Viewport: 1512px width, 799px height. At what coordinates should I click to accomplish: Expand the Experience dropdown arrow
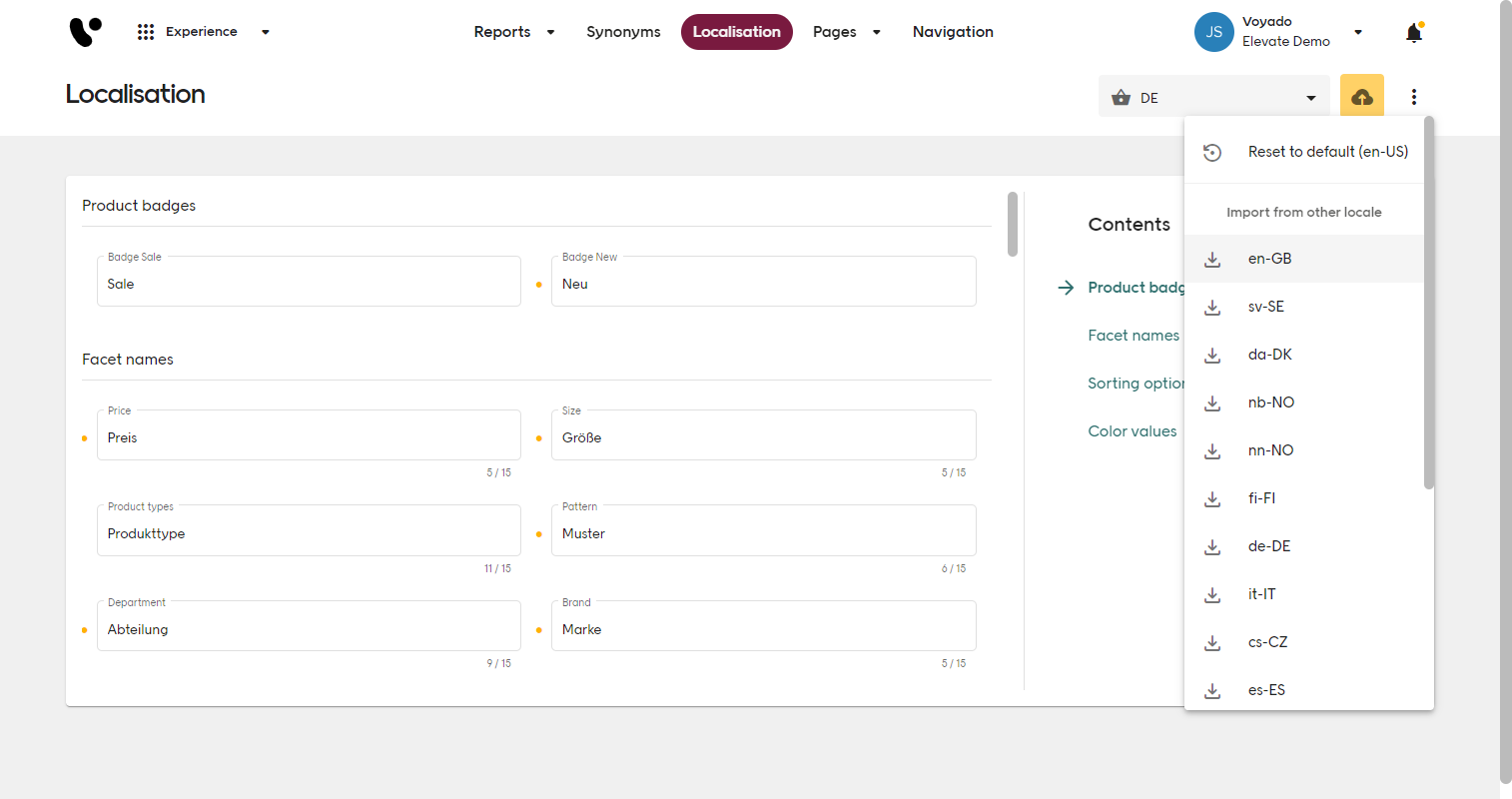click(x=265, y=32)
